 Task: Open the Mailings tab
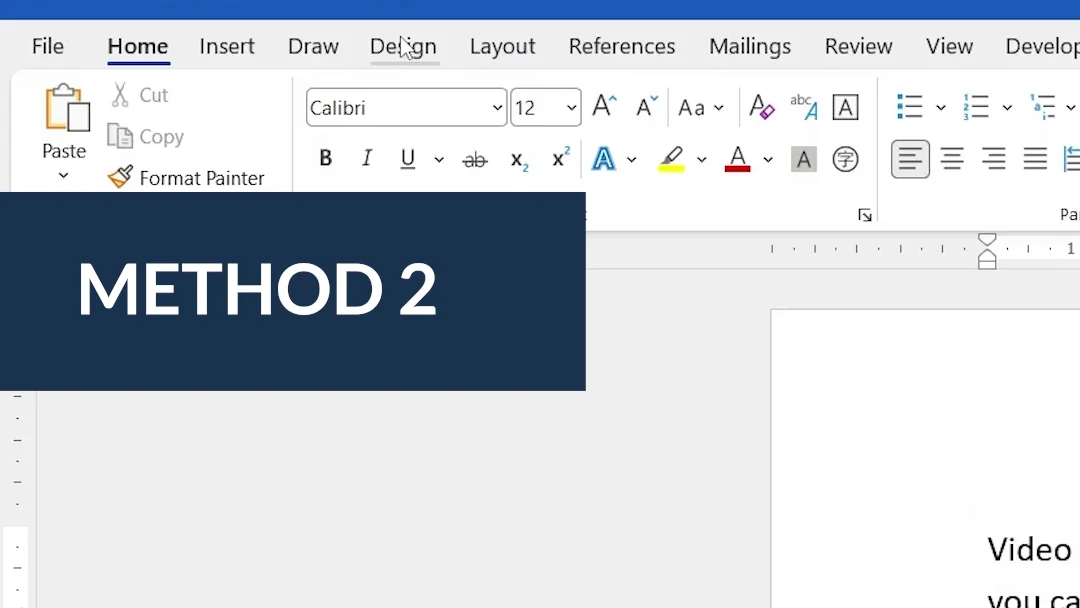click(x=749, y=46)
